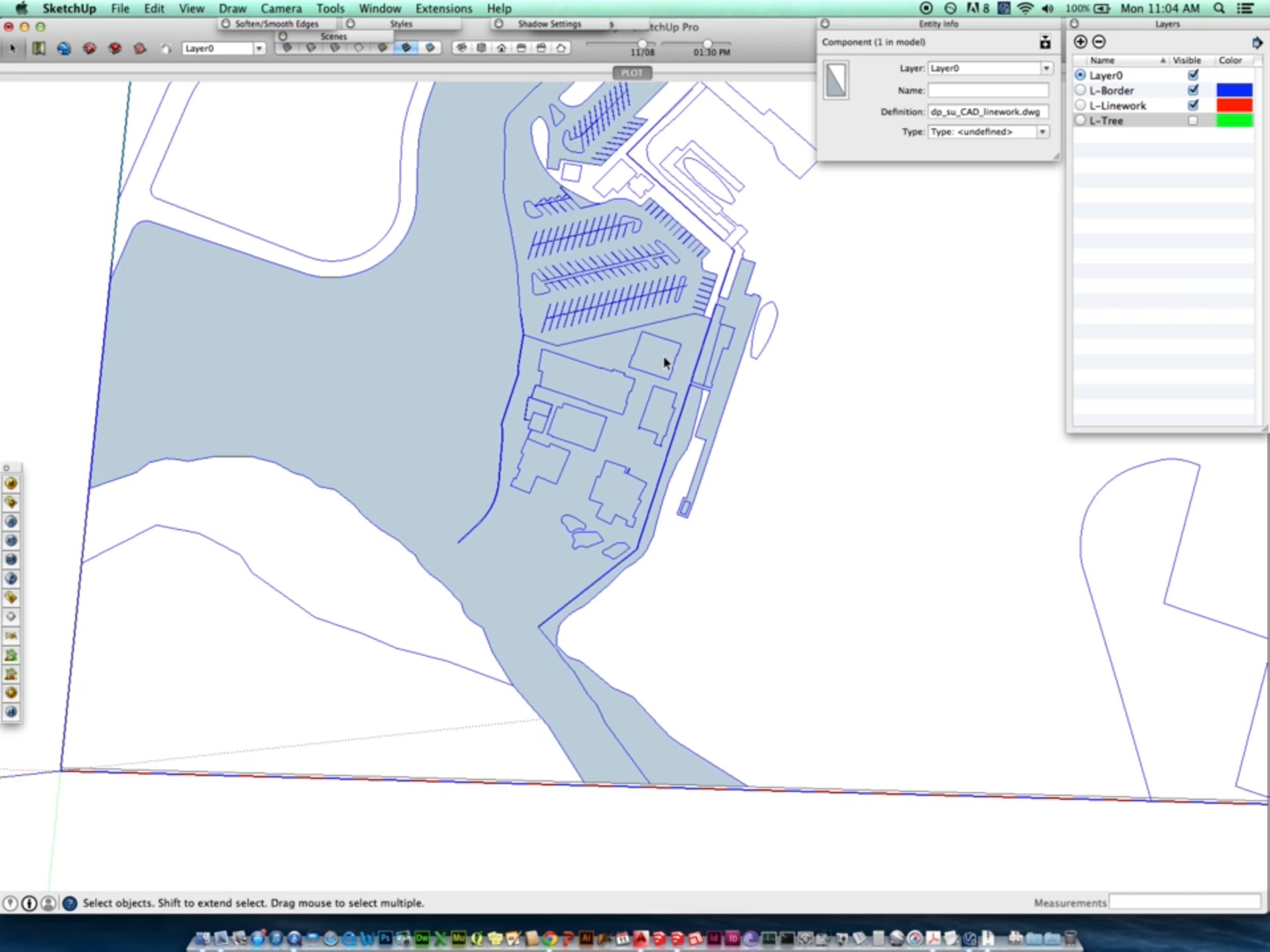Click the PLOT button
The height and width of the screenshot is (952, 1270).
pos(631,73)
